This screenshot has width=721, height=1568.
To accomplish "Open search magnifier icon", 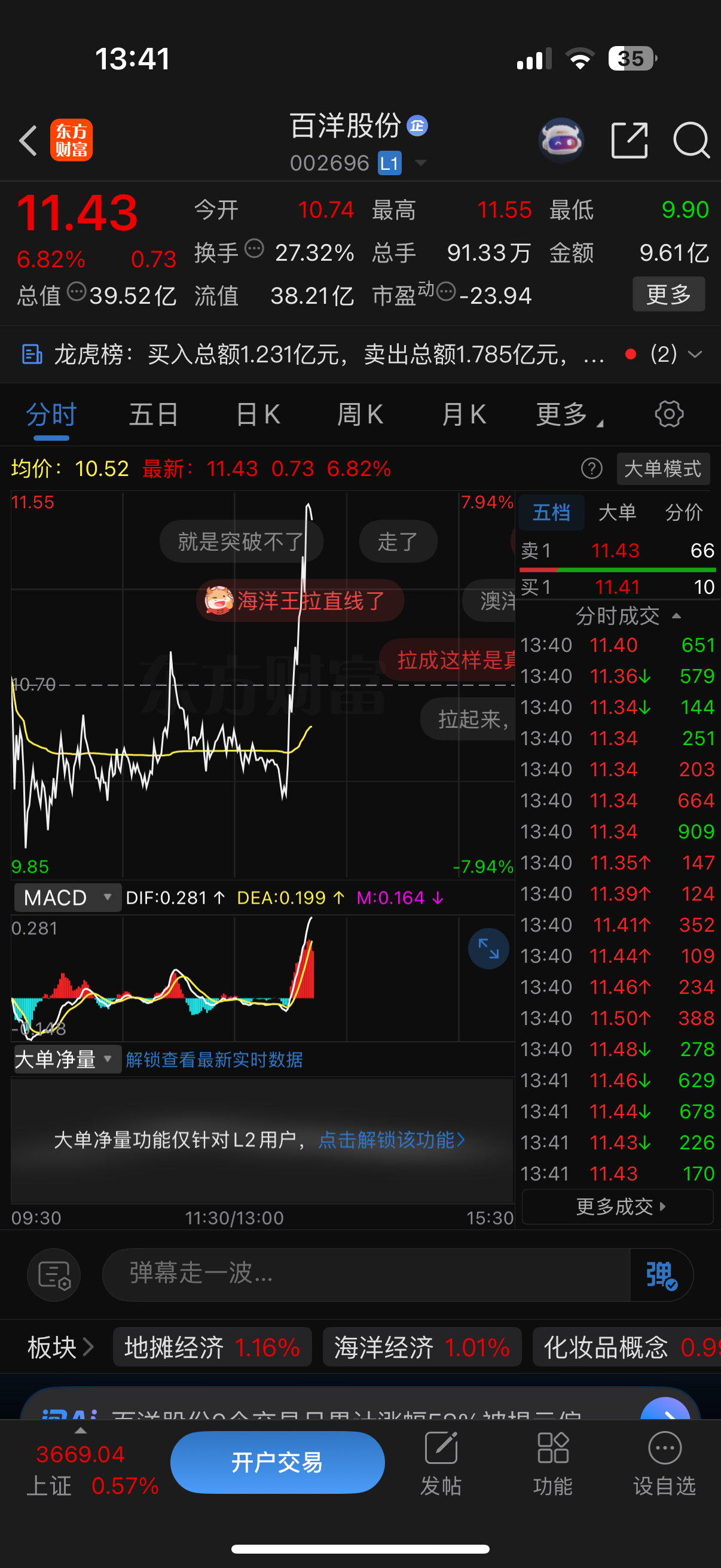I will pos(692,140).
